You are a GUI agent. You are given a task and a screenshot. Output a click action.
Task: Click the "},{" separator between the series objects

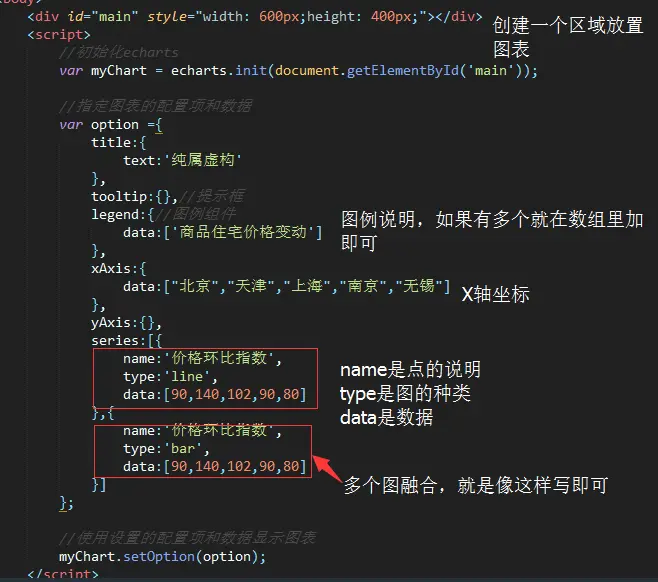[103, 413]
